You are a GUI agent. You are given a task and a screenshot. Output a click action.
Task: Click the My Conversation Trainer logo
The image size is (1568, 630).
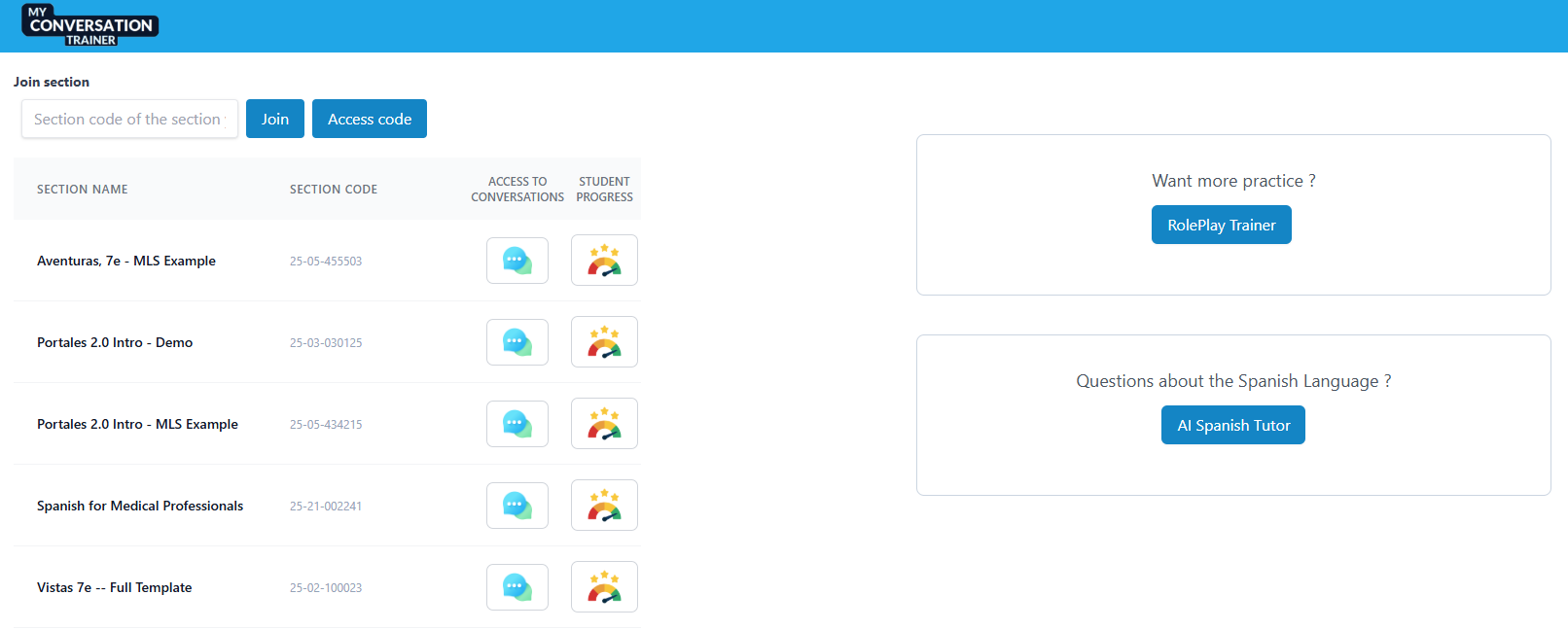(x=90, y=25)
